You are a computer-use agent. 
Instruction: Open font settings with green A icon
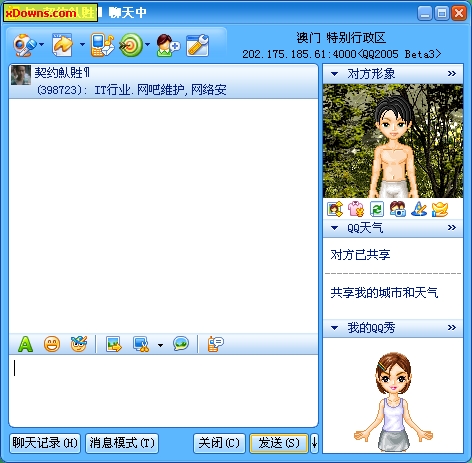(x=25, y=344)
